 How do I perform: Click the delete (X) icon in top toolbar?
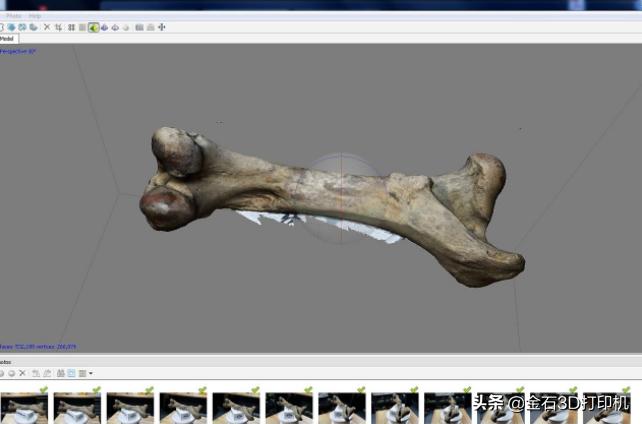pyautogui.click(x=46, y=27)
